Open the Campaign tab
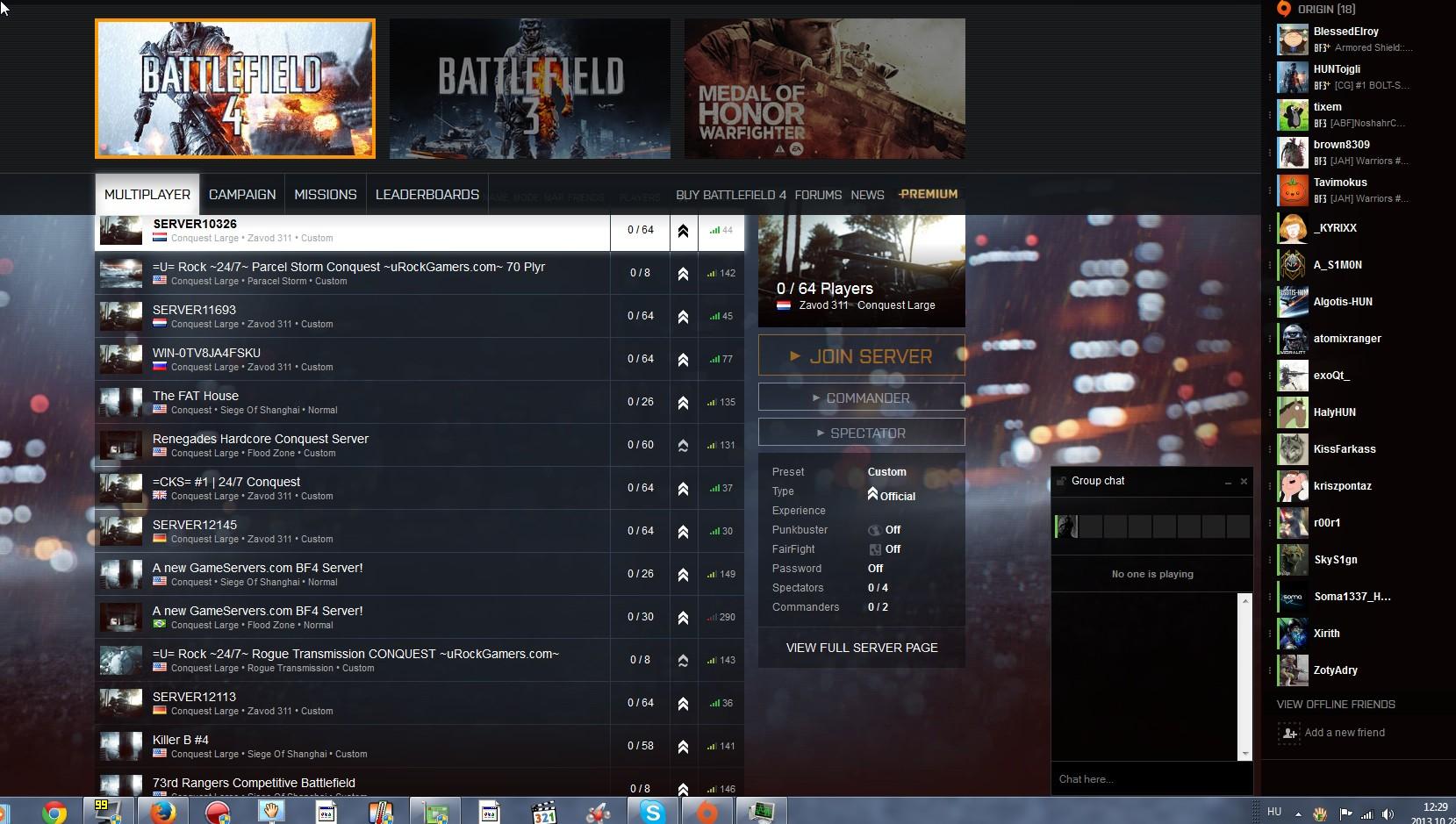The image size is (1456, 824). click(242, 195)
